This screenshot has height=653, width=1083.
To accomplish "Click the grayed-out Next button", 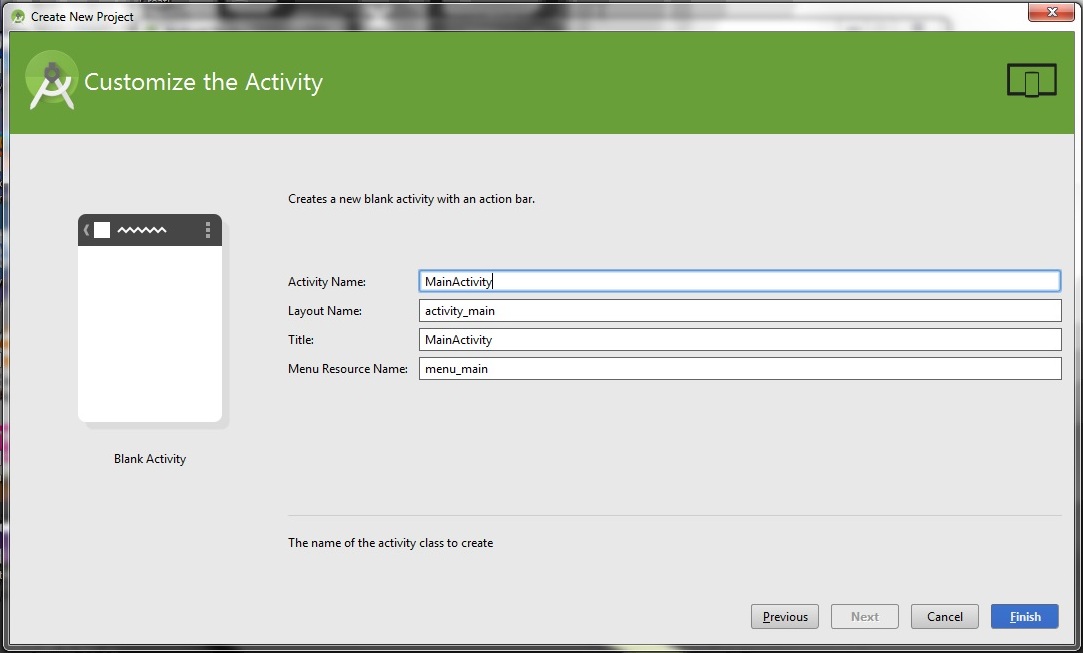I will 864,616.
